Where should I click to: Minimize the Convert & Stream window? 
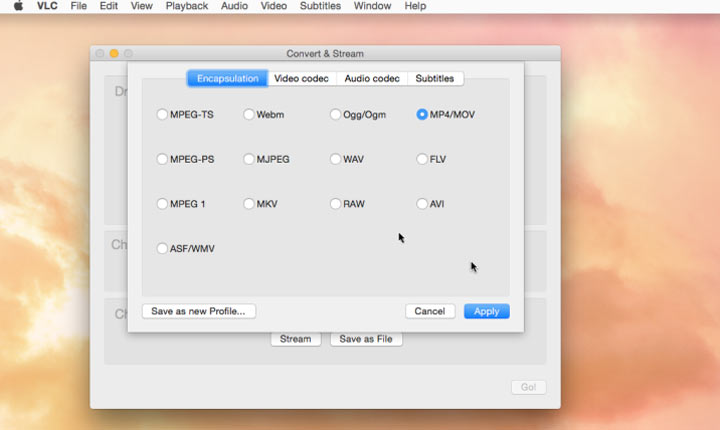point(114,53)
